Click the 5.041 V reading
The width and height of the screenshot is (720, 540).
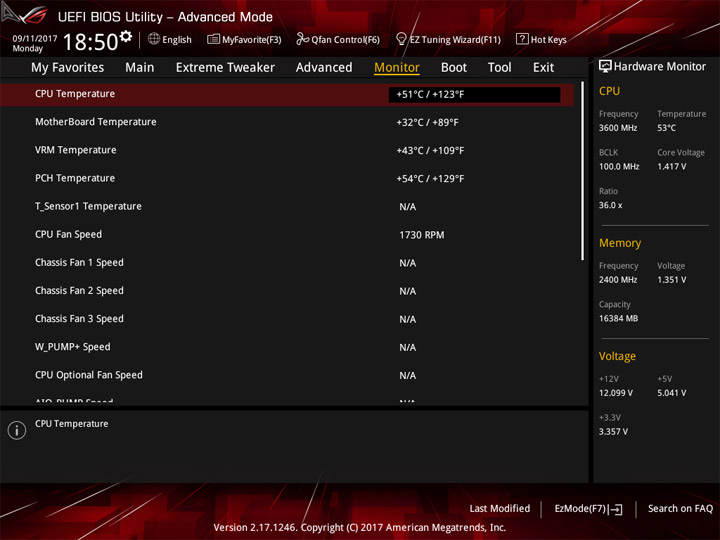[671, 393]
